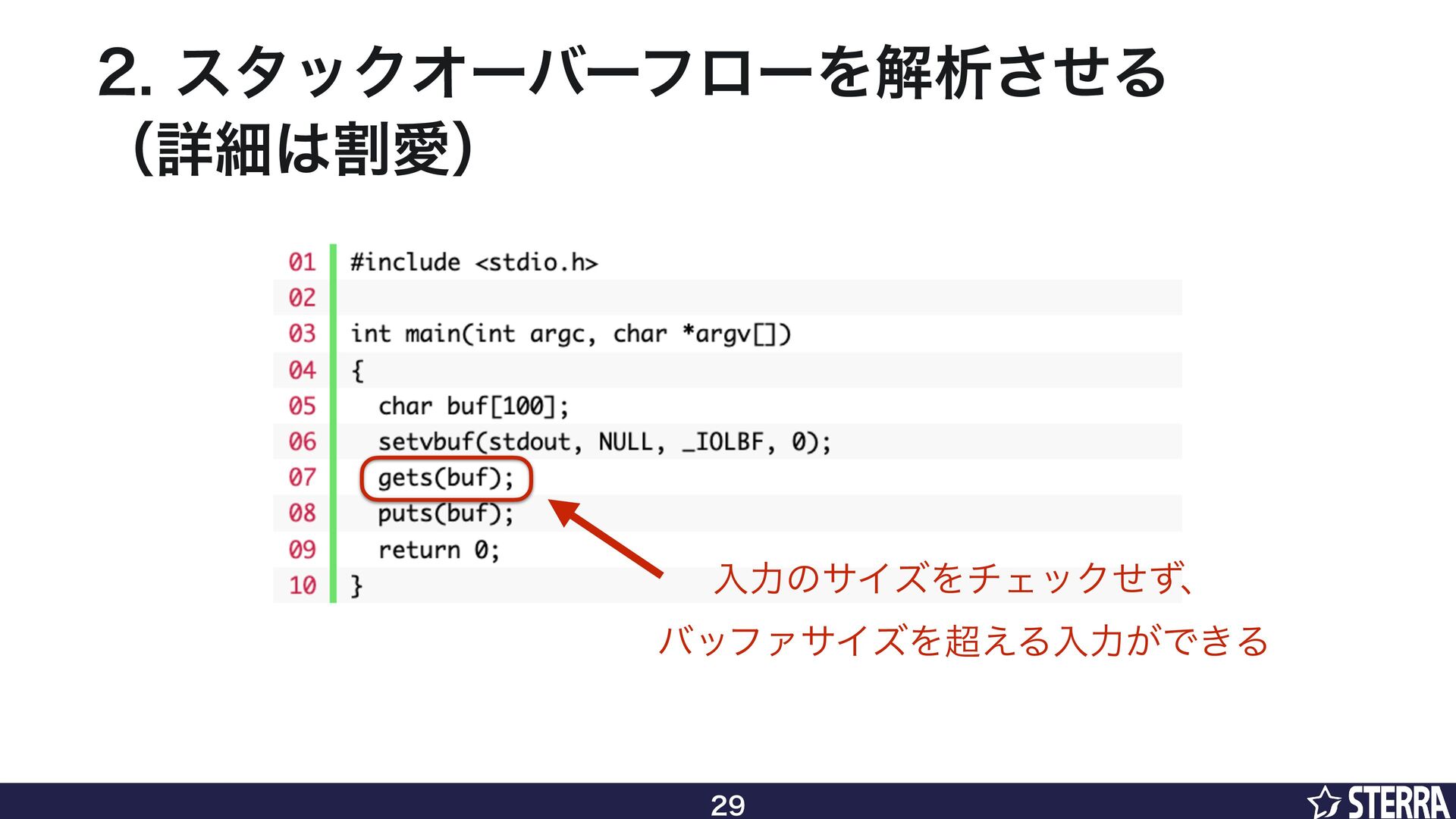Click the line int main(int argc, char *argv[])
This screenshot has height=819, width=1456.
pos(570,334)
